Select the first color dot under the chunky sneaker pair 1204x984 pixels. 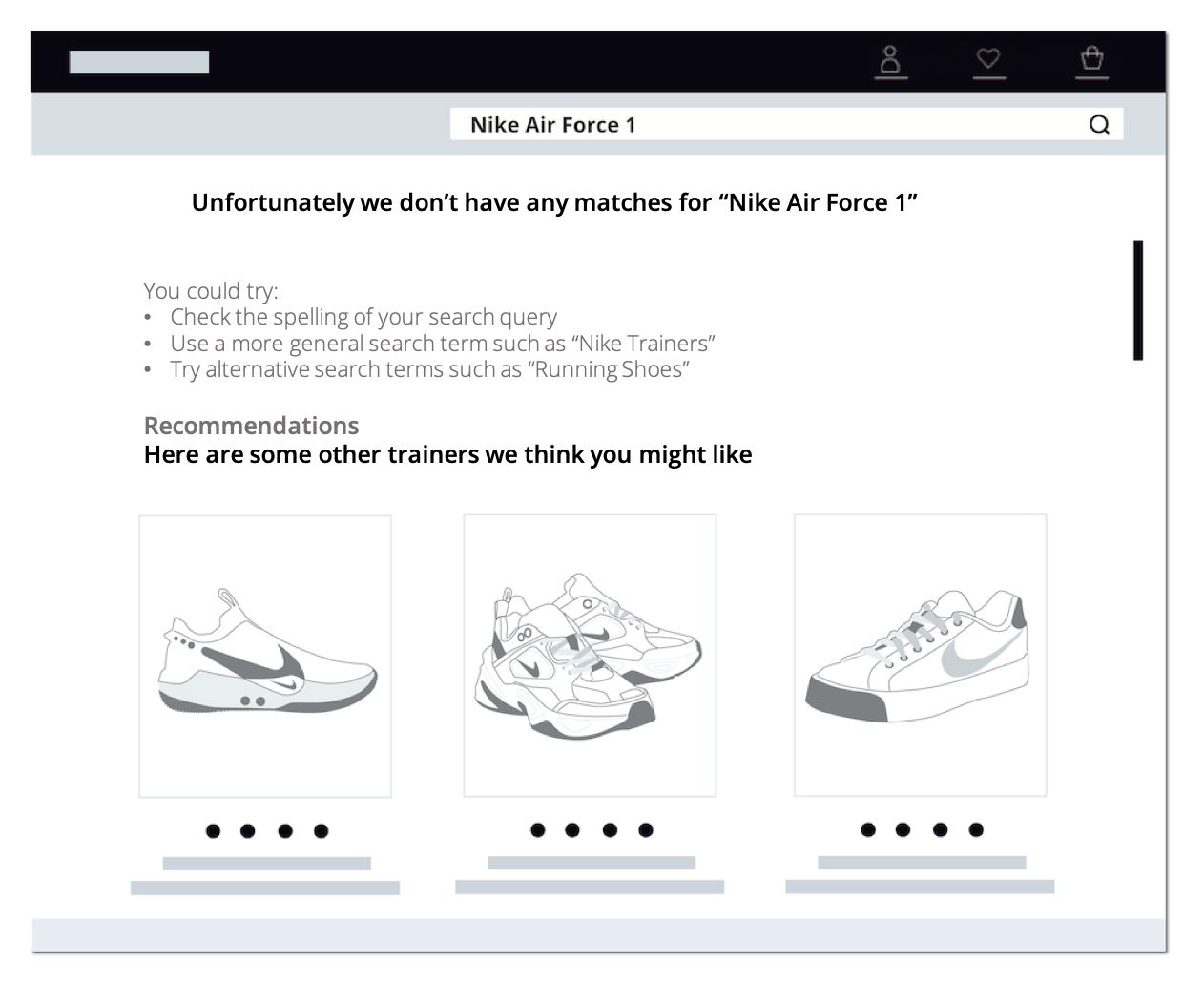coord(538,830)
